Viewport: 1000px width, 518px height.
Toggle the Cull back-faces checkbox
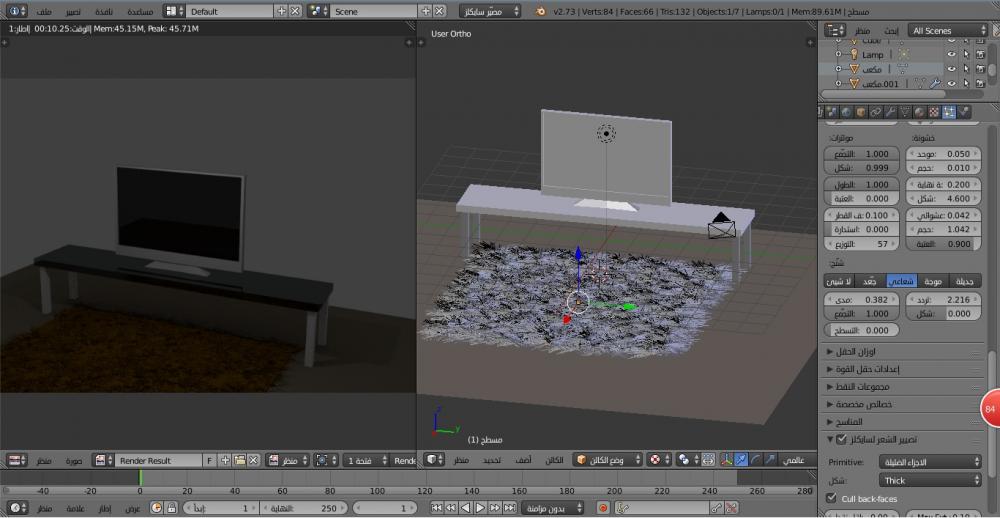tap(832, 498)
